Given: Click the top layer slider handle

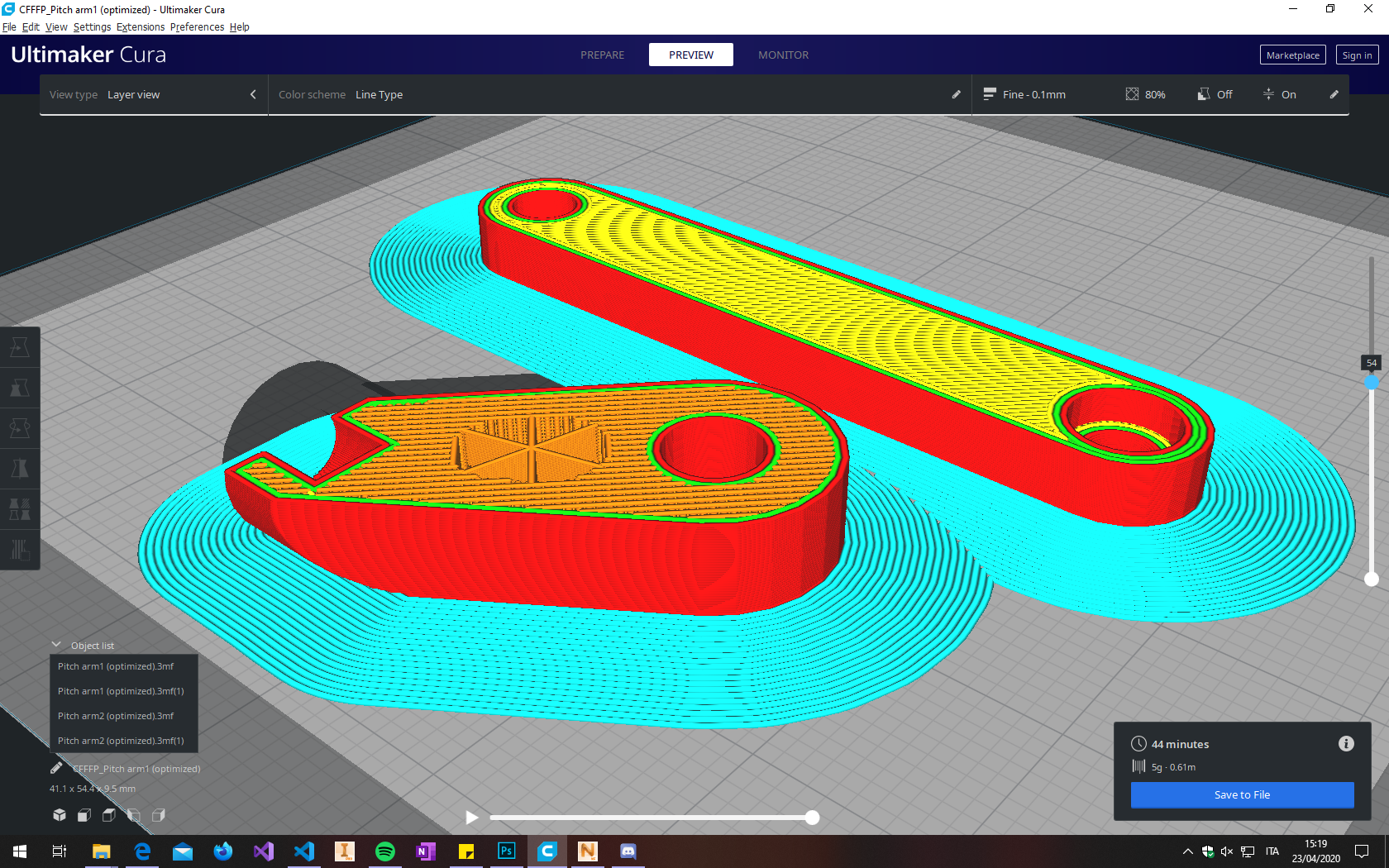Looking at the screenshot, I should click(x=1372, y=382).
